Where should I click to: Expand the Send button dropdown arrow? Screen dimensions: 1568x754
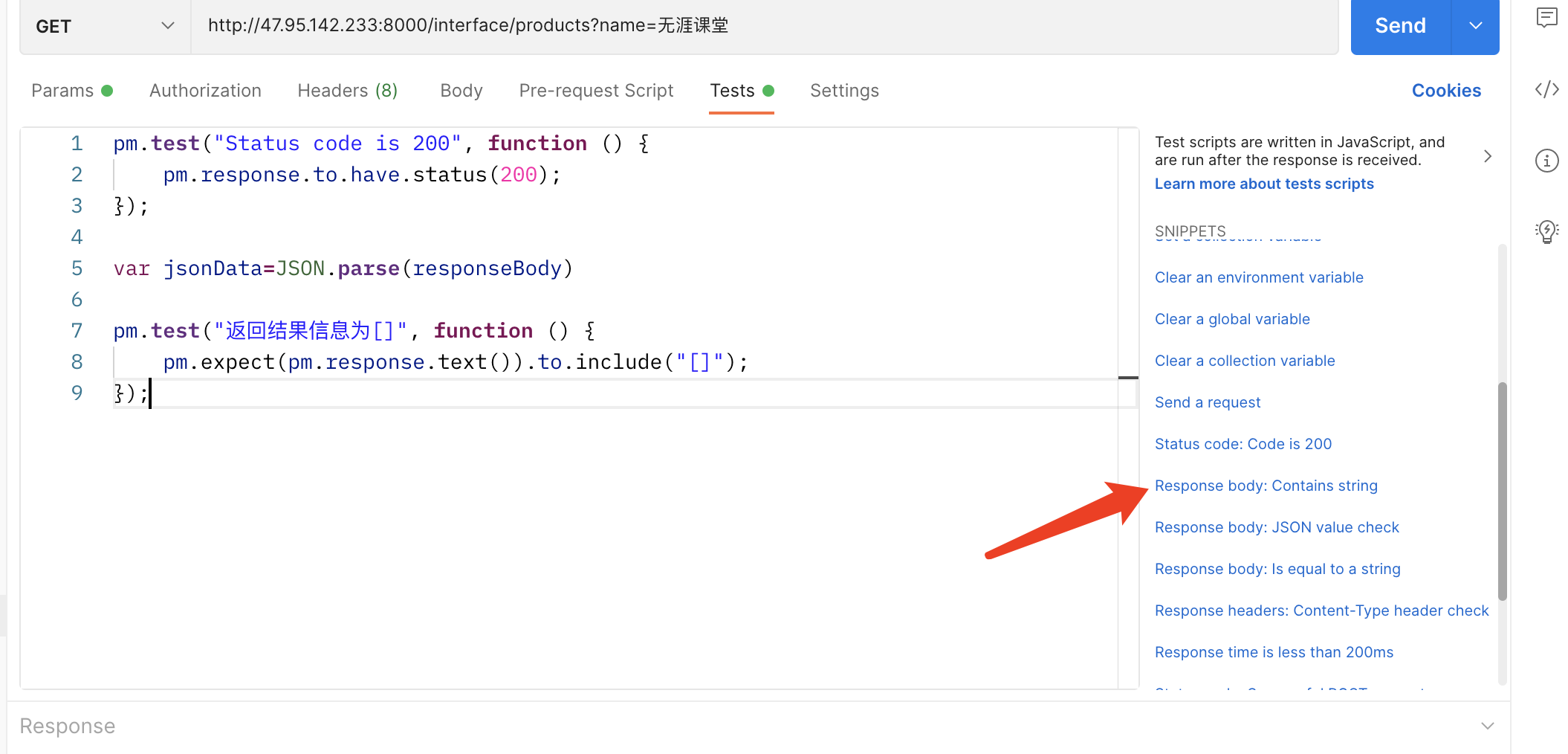(1475, 26)
